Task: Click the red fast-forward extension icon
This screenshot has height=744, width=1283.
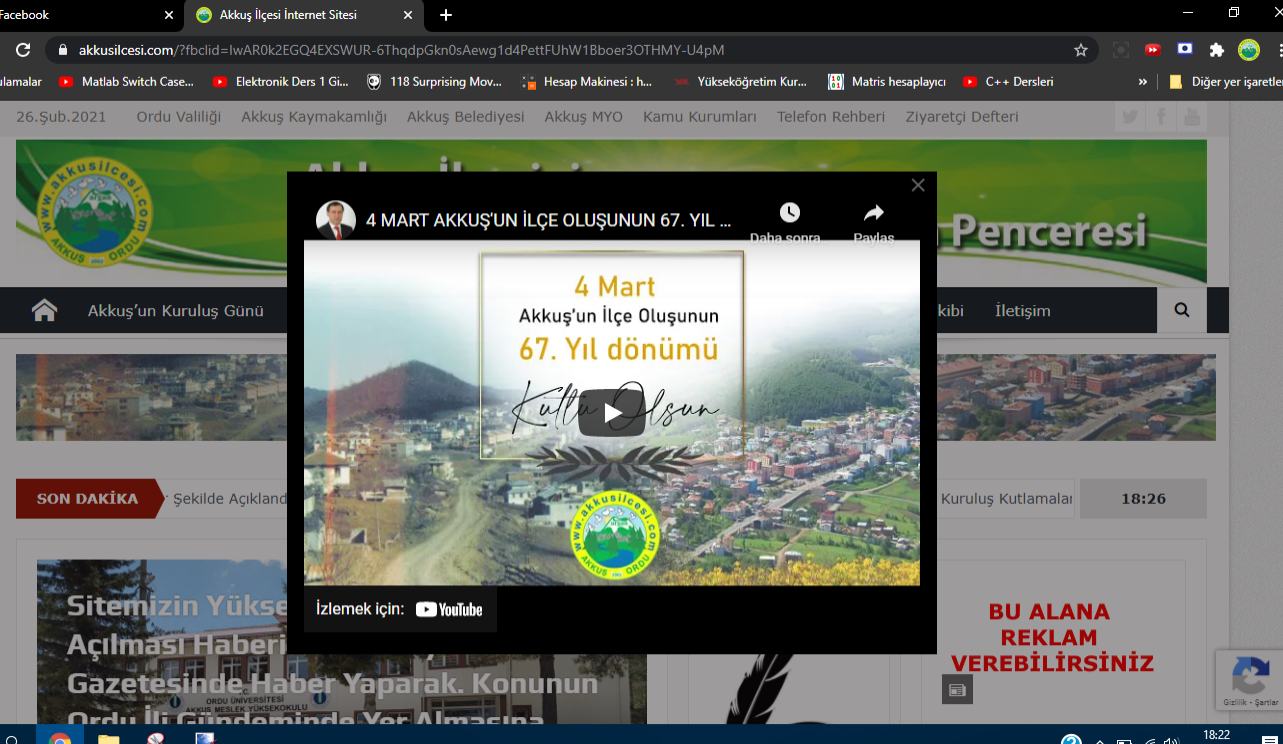Action: pos(1152,50)
